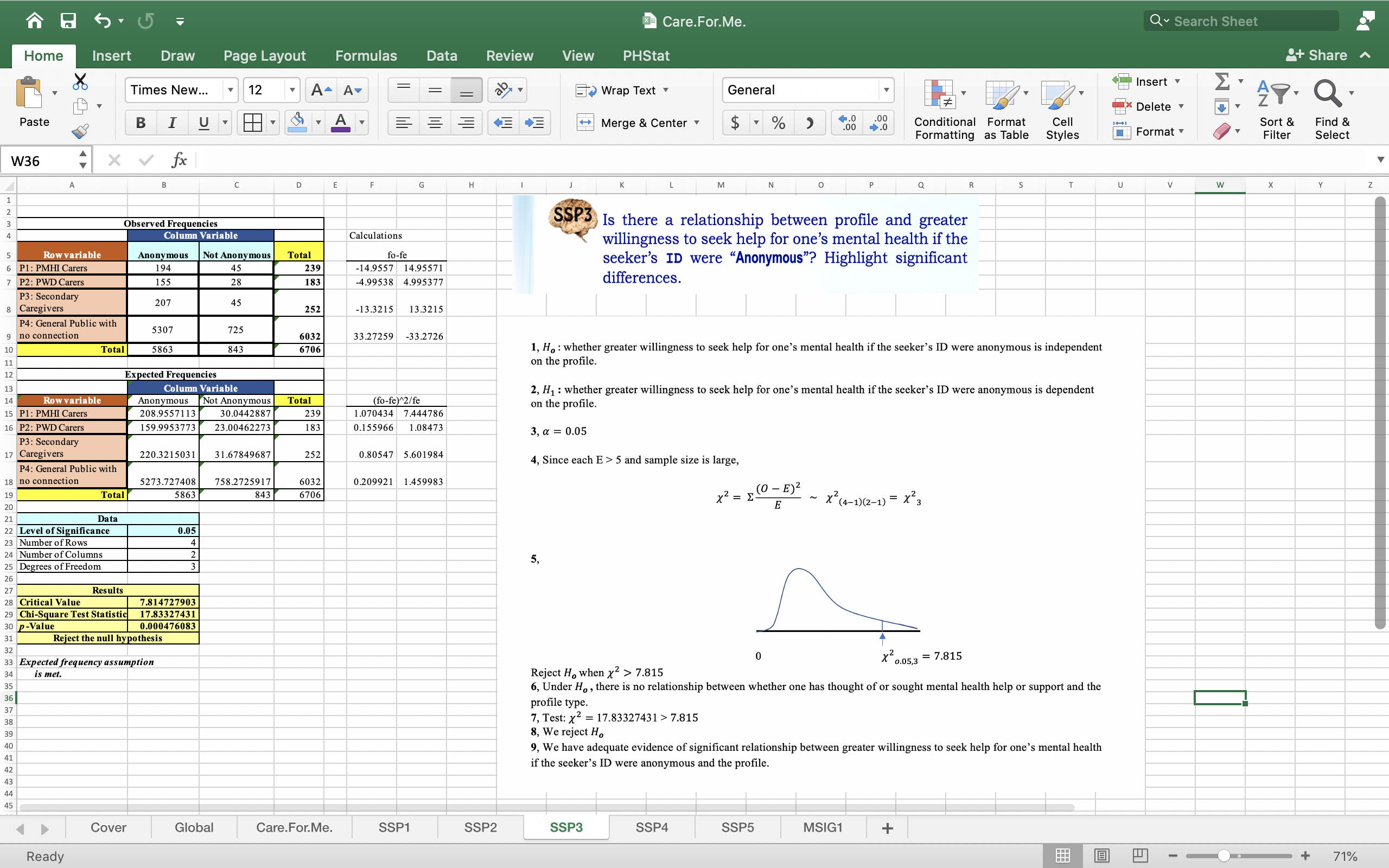
Task: Apply comma style format
Action: pos(810,122)
